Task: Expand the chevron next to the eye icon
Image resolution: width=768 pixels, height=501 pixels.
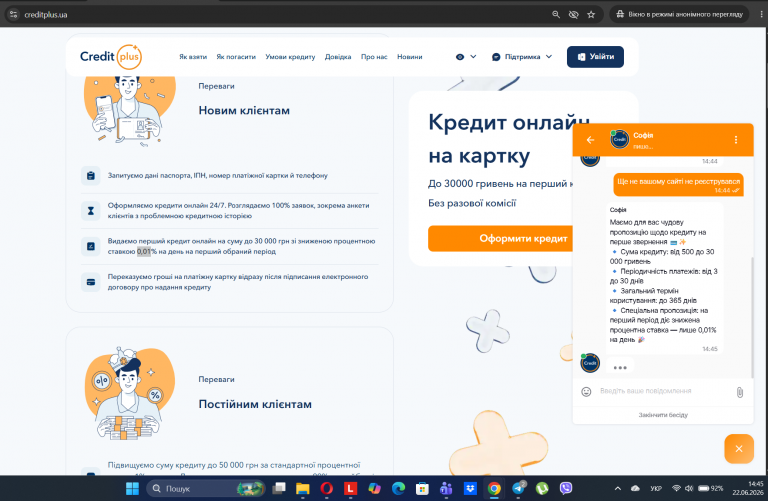Action: tap(473, 57)
